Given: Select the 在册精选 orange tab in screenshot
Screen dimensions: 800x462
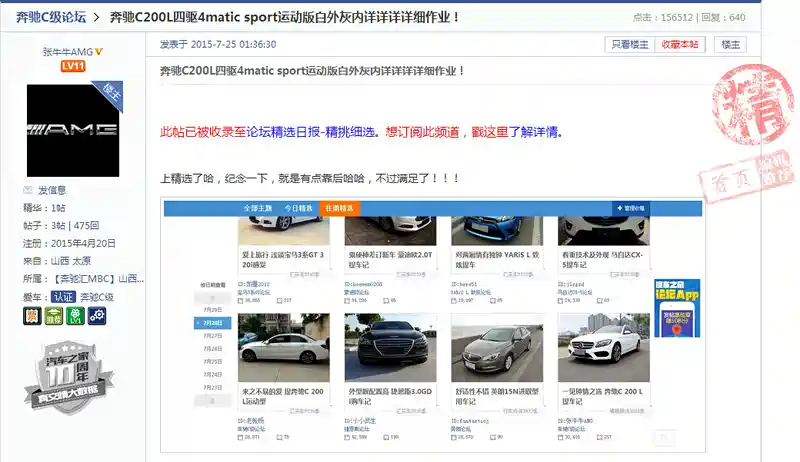Looking at the screenshot, I should (340, 208).
